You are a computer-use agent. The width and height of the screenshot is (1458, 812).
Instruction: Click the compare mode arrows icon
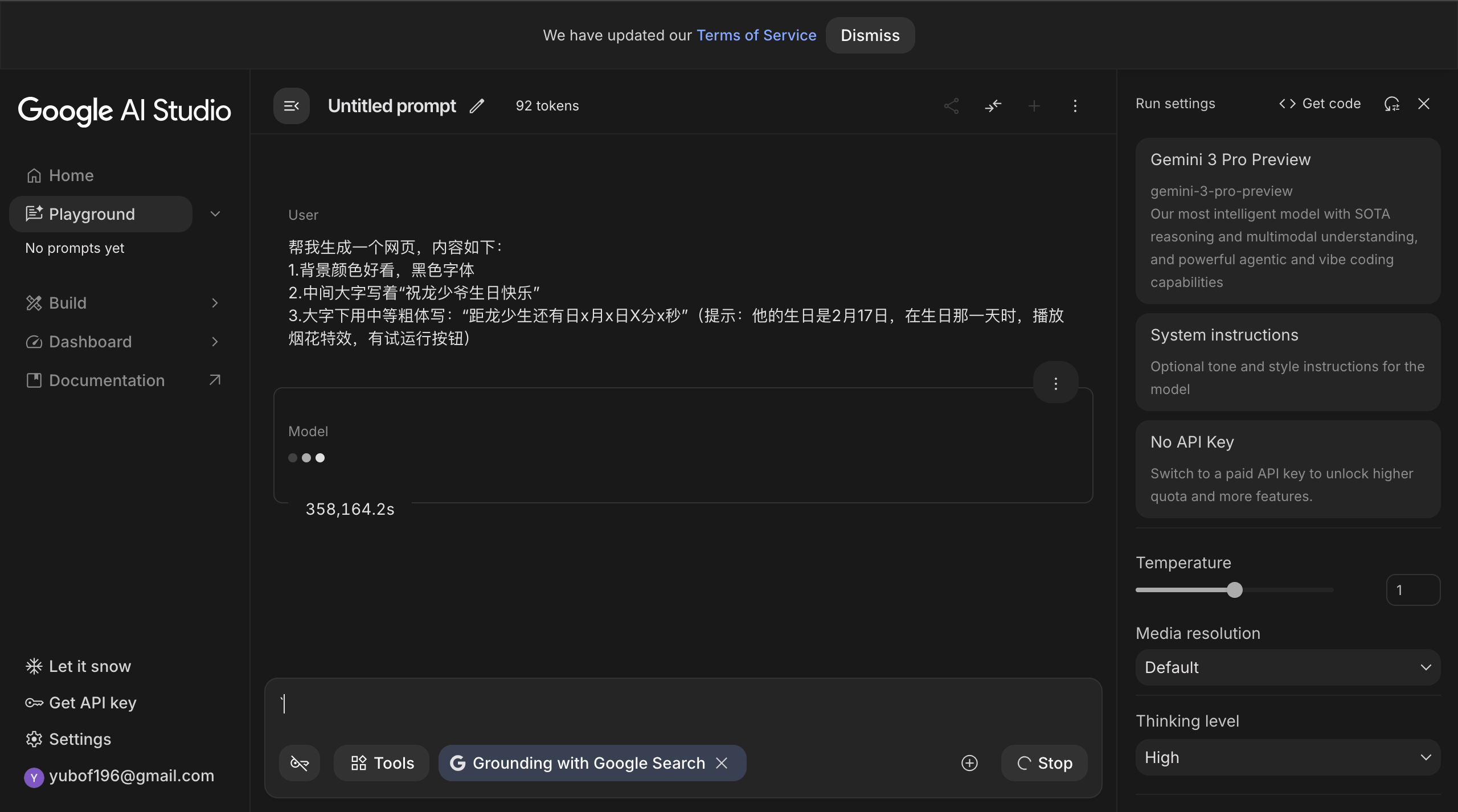[993, 106]
